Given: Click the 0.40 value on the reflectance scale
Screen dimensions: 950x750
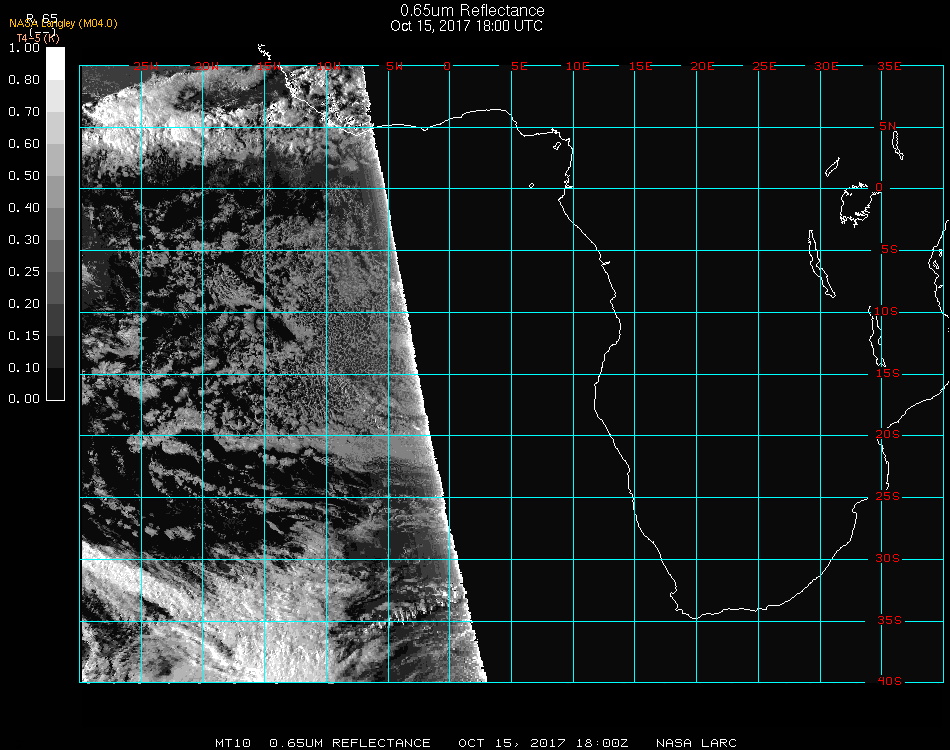Looking at the screenshot, I should click(24, 208).
